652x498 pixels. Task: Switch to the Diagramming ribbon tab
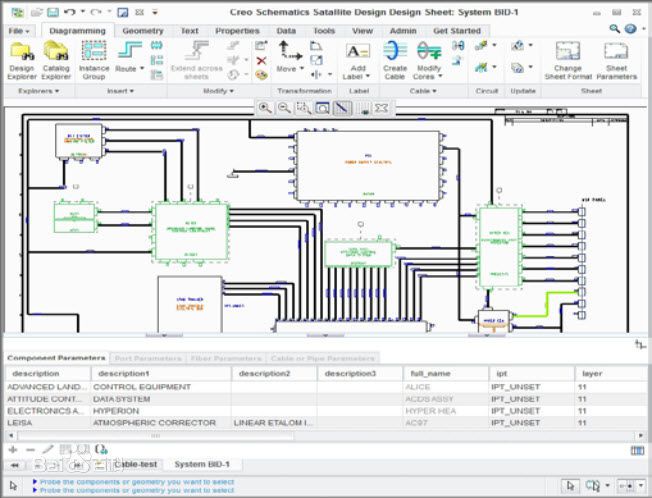[x=77, y=31]
